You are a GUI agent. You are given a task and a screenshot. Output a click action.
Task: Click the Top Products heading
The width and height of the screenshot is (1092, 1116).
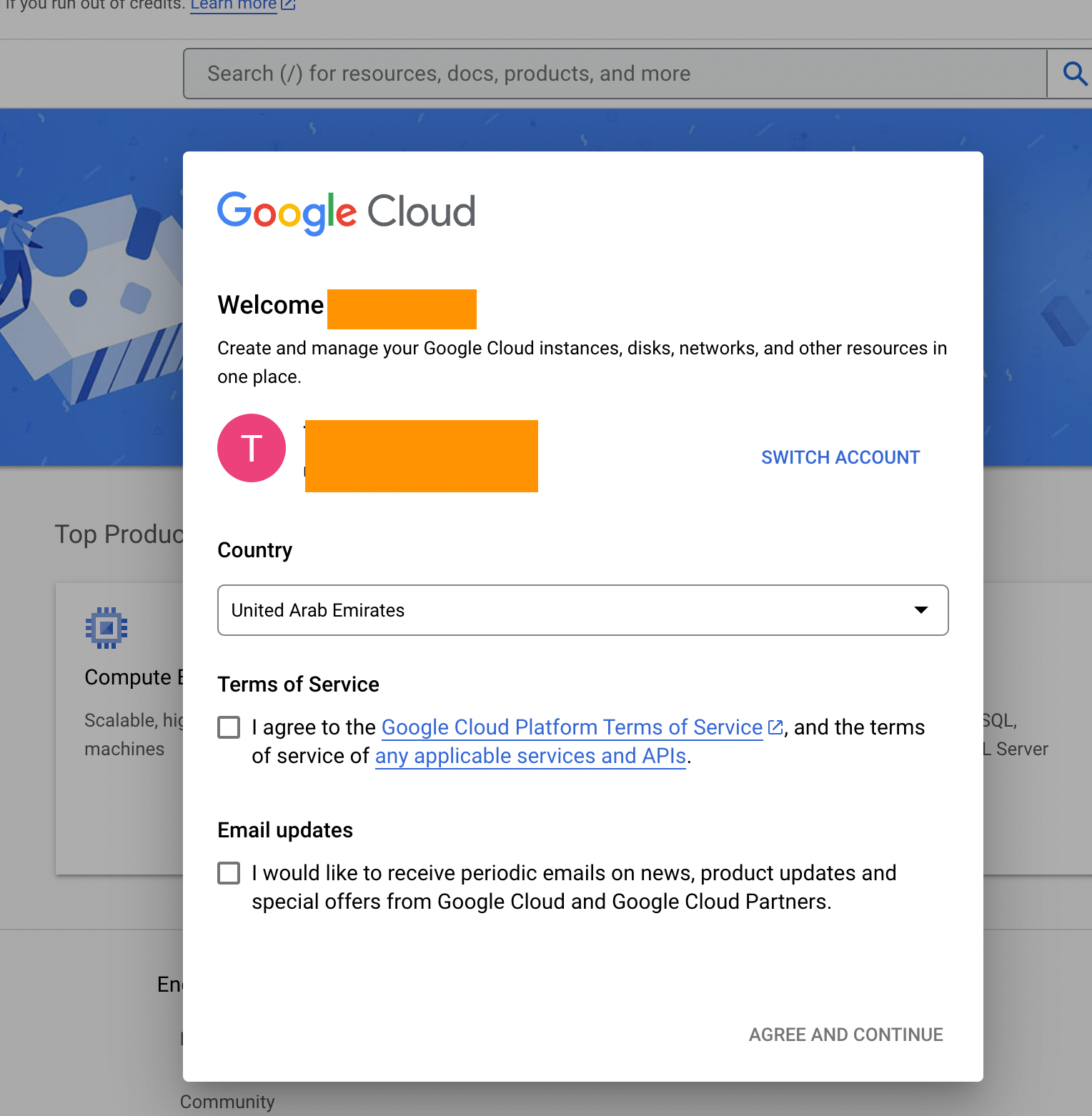119,534
